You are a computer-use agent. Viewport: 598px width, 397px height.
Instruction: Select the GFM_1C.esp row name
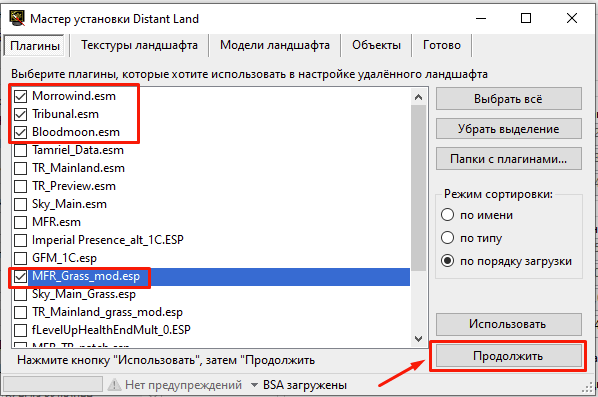(64, 258)
